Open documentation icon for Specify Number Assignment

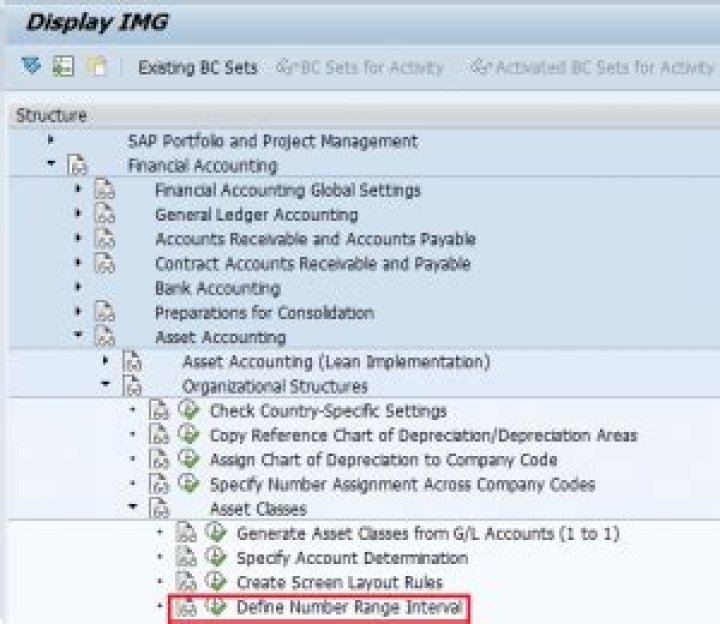point(159,484)
